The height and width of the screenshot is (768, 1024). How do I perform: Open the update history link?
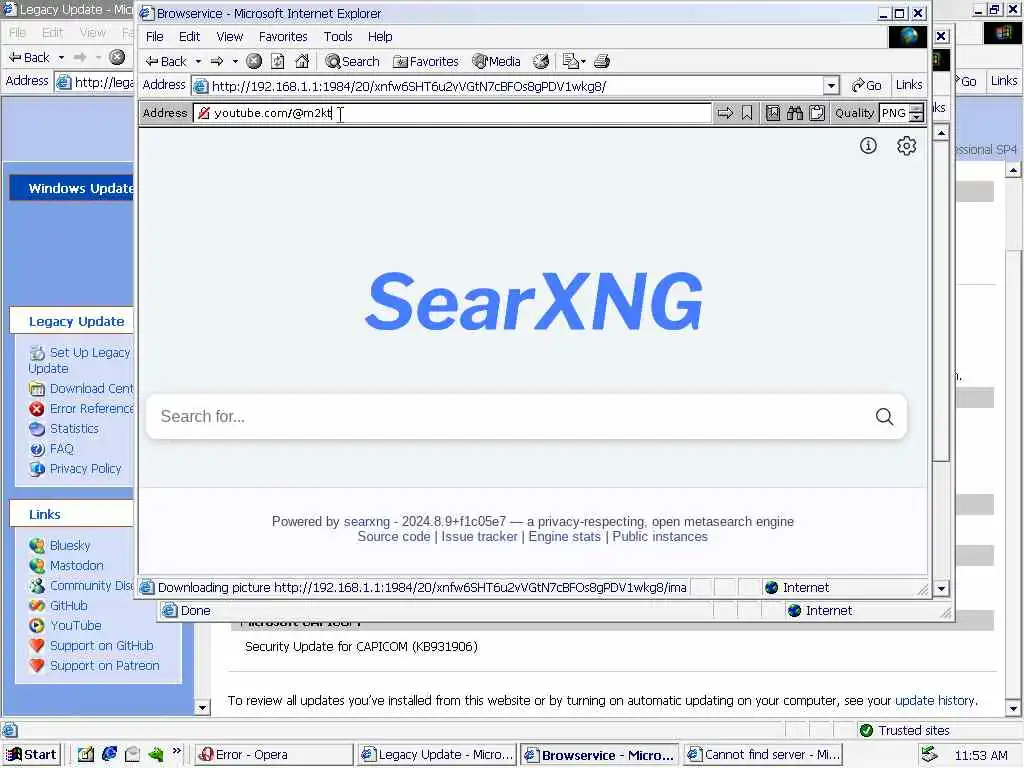(x=935, y=701)
